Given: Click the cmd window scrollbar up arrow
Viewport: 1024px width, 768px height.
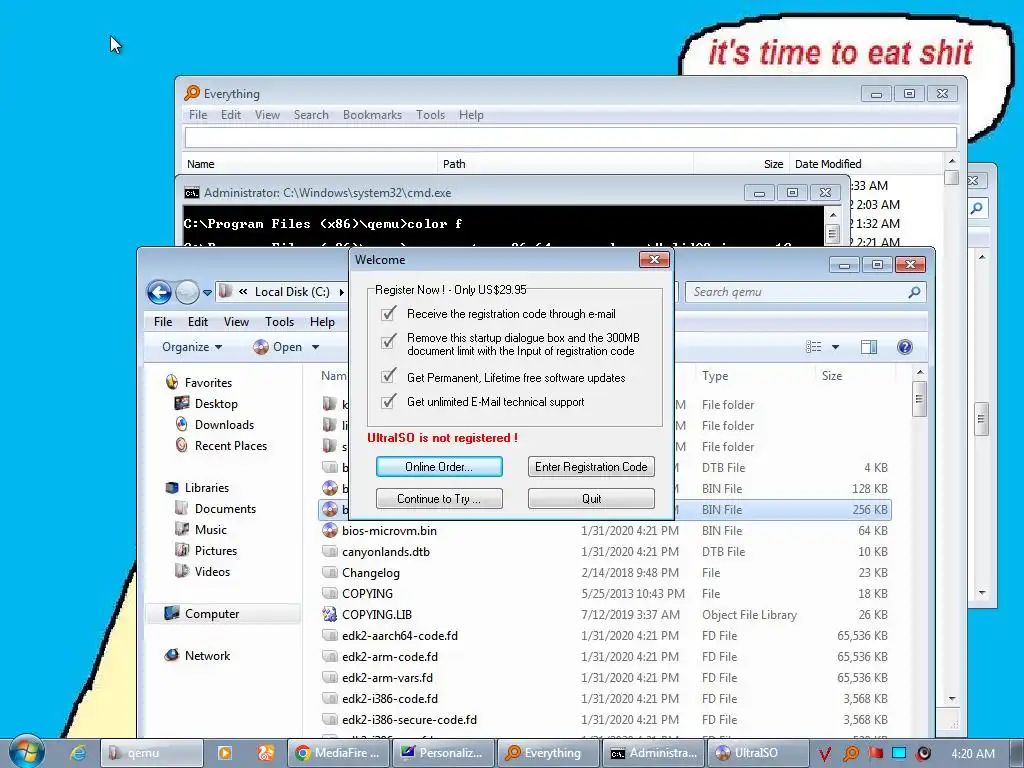Looking at the screenshot, I should (x=832, y=215).
